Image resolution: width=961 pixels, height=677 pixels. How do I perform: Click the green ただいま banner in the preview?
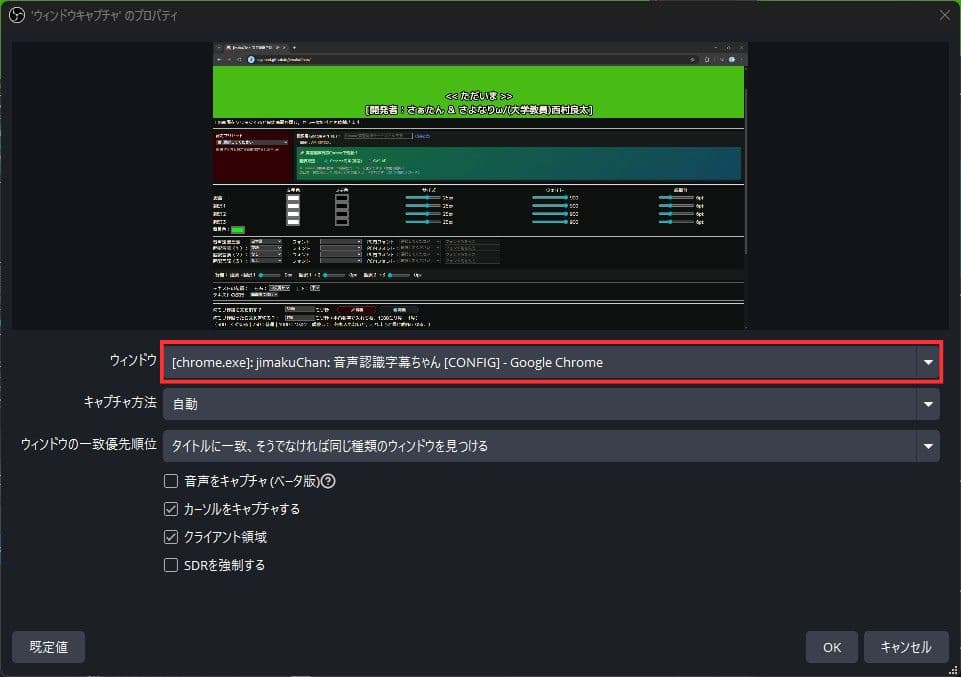(x=480, y=92)
